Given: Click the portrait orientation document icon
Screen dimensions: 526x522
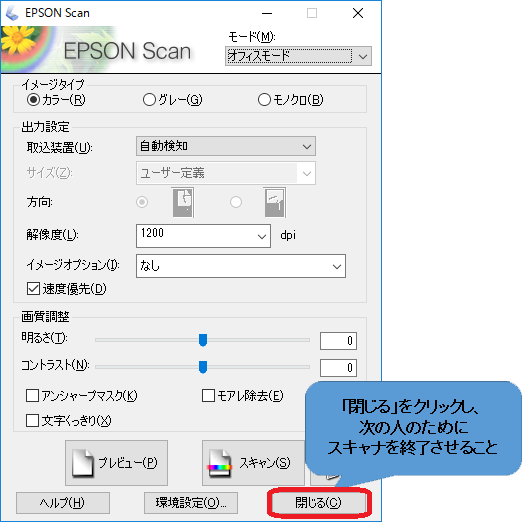Looking at the screenshot, I should (x=183, y=203).
